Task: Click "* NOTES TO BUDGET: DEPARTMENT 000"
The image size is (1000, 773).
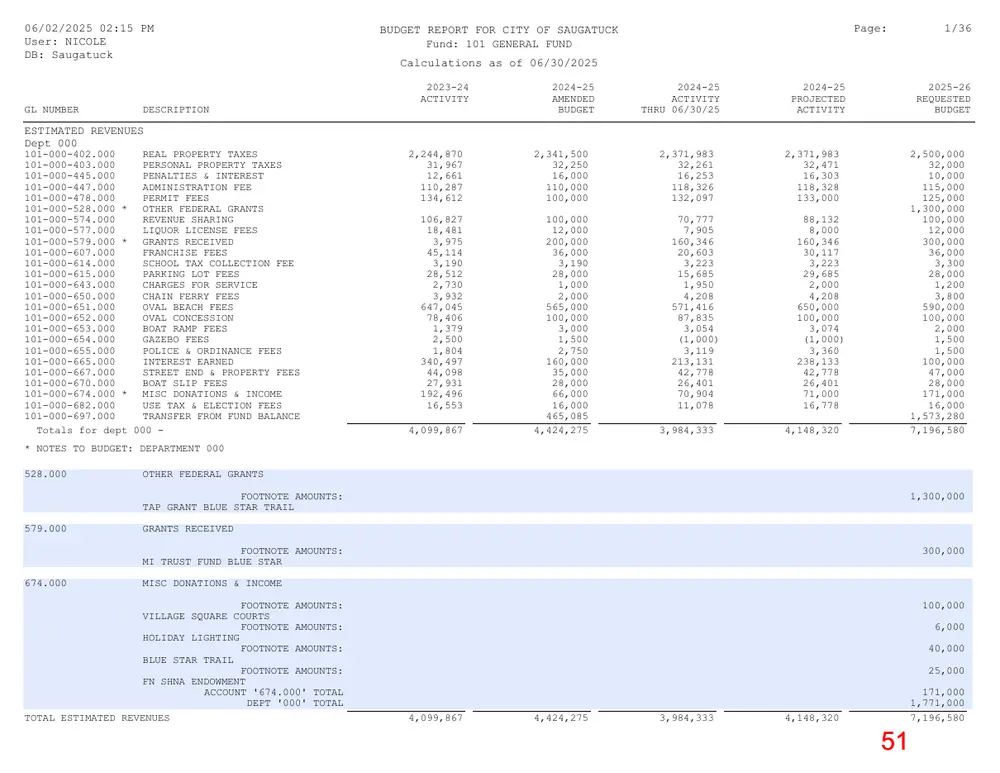Action: tap(124, 449)
